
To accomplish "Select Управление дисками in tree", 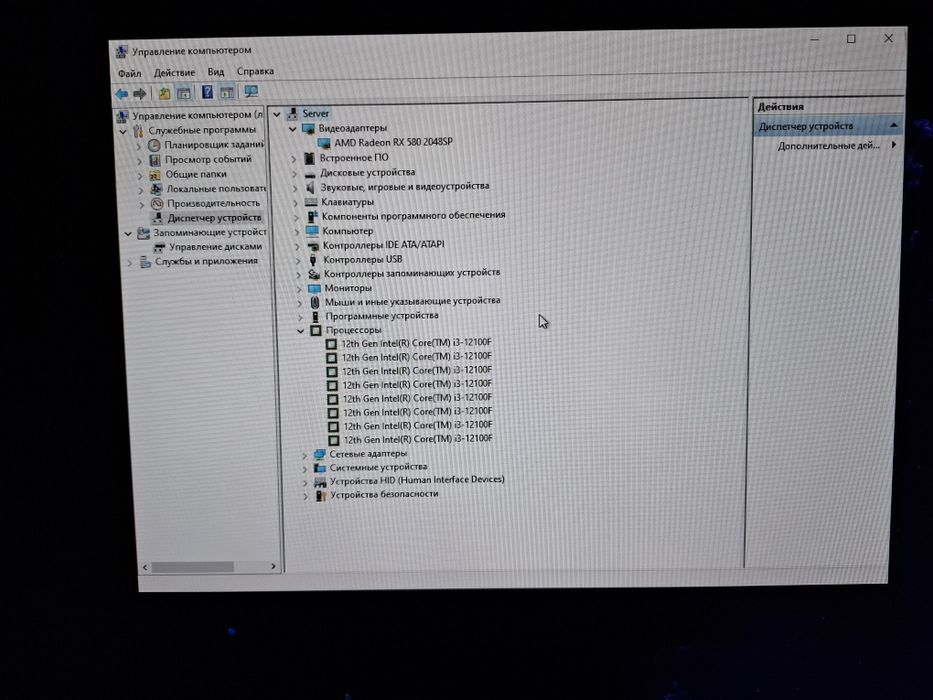I will 215,246.
